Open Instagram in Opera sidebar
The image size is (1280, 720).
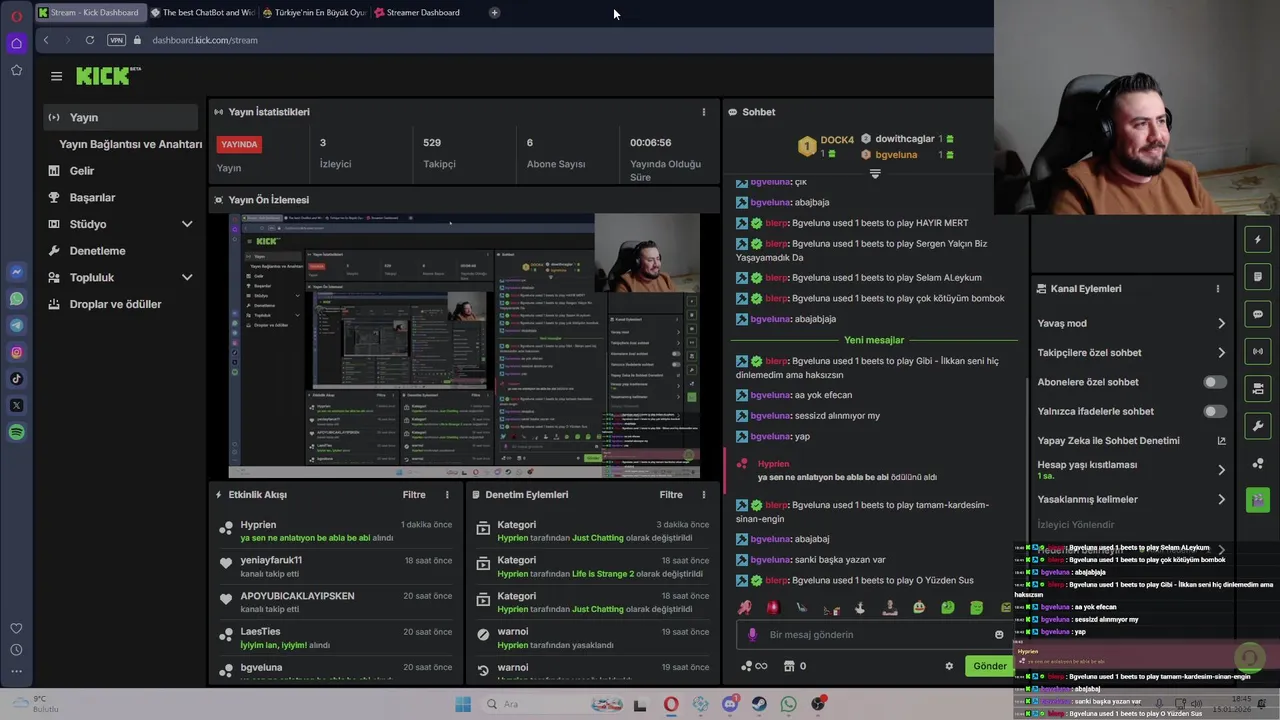coord(16,352)
